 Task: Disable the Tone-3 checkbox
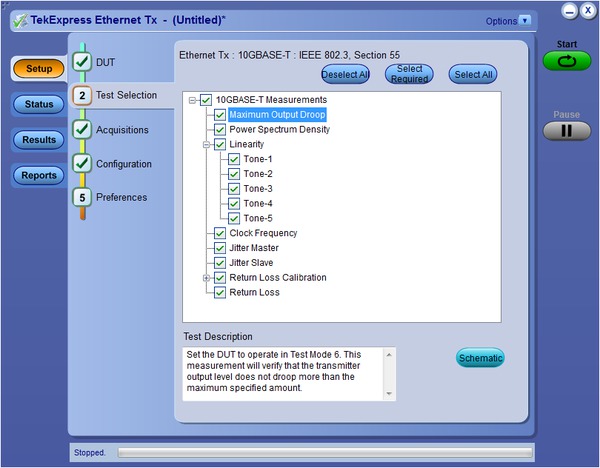[x=235, y=189]
